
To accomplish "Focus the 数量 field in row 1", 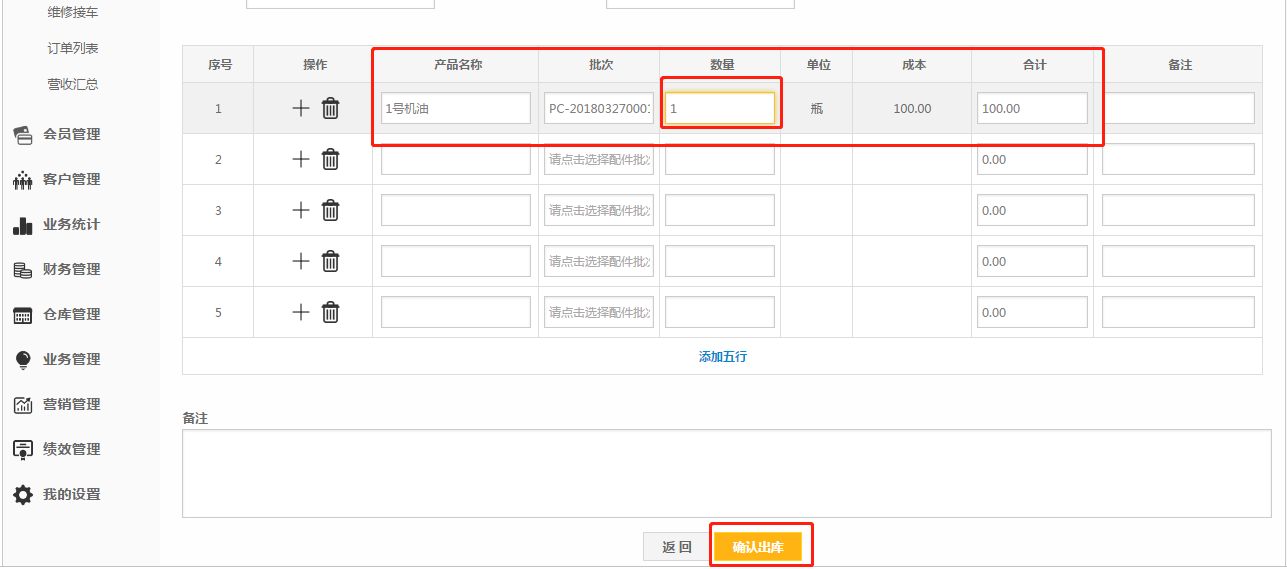I will [x=720, y=108].
